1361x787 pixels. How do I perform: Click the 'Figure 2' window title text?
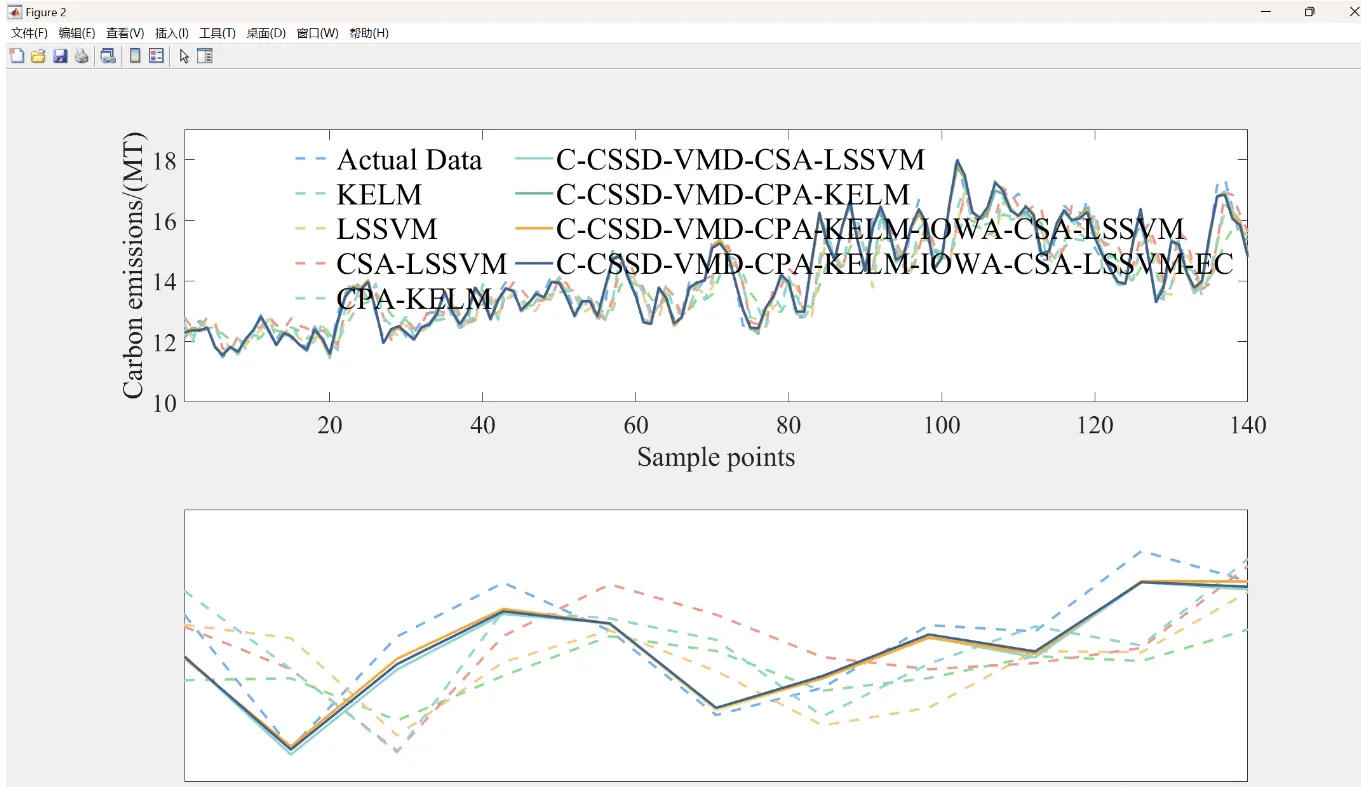[46, 12]
